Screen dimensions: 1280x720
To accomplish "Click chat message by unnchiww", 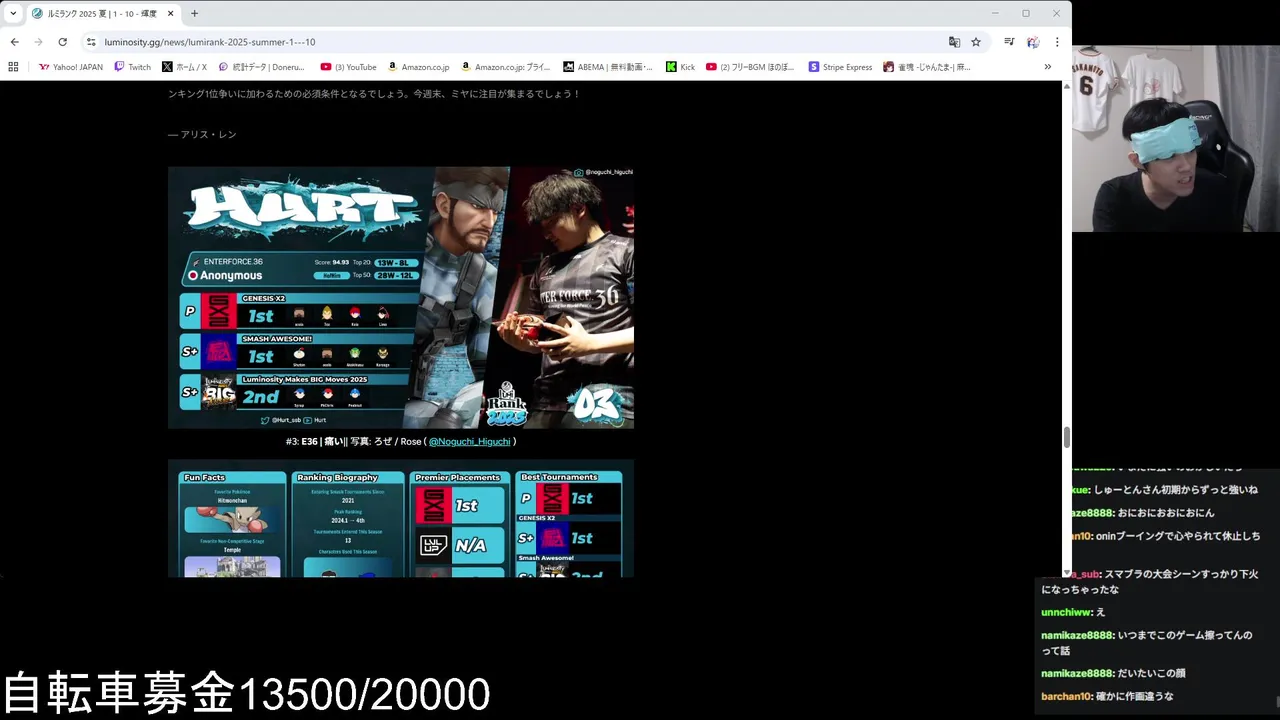I will click(1073, 612).
